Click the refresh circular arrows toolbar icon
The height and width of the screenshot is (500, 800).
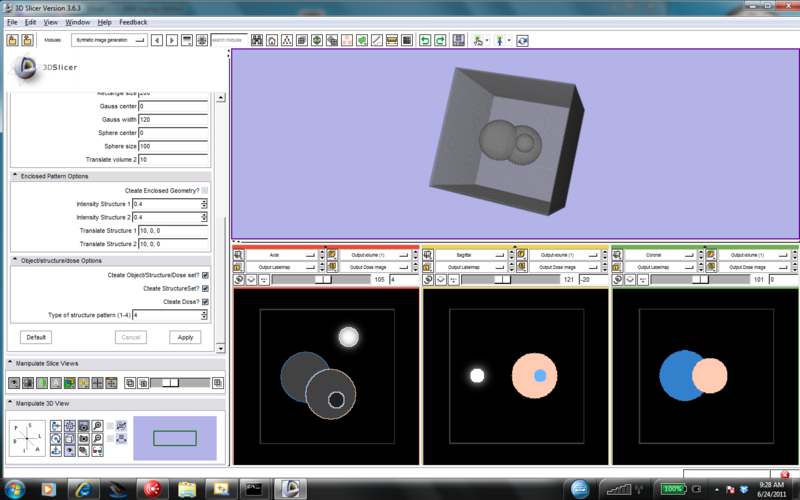pos(522,41)
